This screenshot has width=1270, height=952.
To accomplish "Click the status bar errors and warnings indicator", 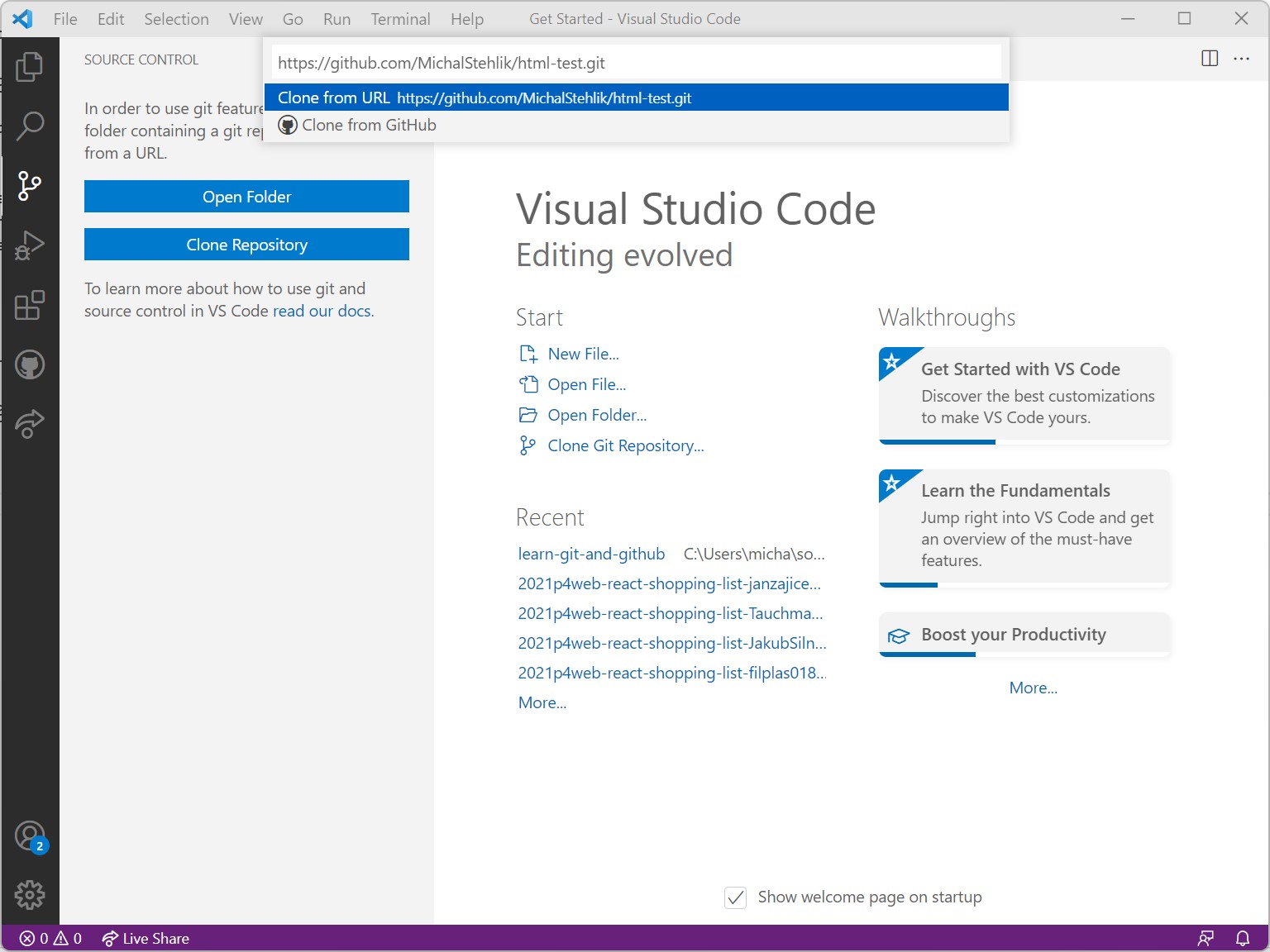I will pos(50,939).
